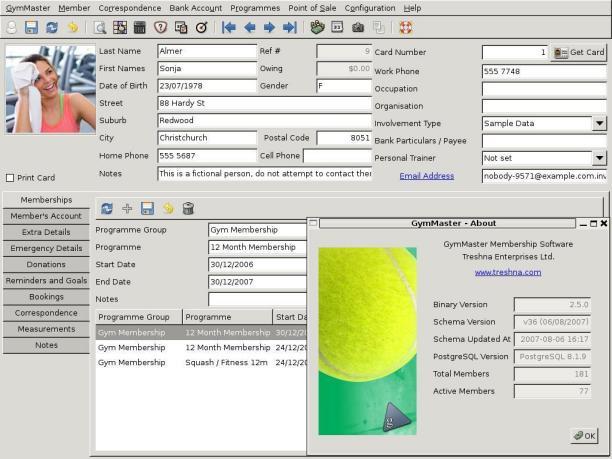Save member record with top toolbar floppy icon

tap(31, 27)
